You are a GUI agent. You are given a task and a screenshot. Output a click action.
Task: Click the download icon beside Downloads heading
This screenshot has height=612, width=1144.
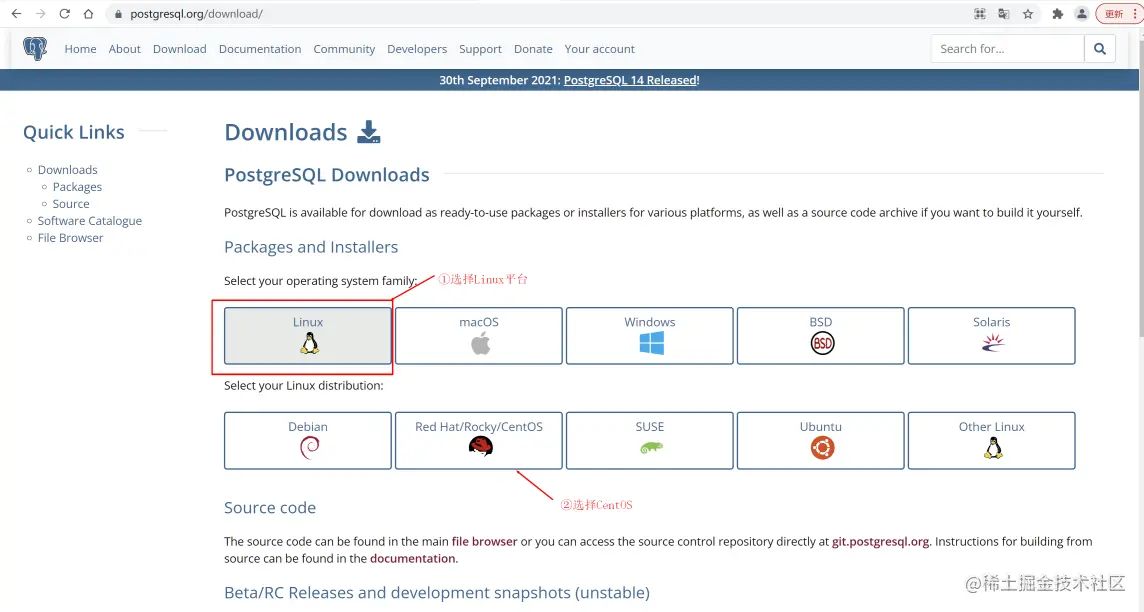coord(368,132)
